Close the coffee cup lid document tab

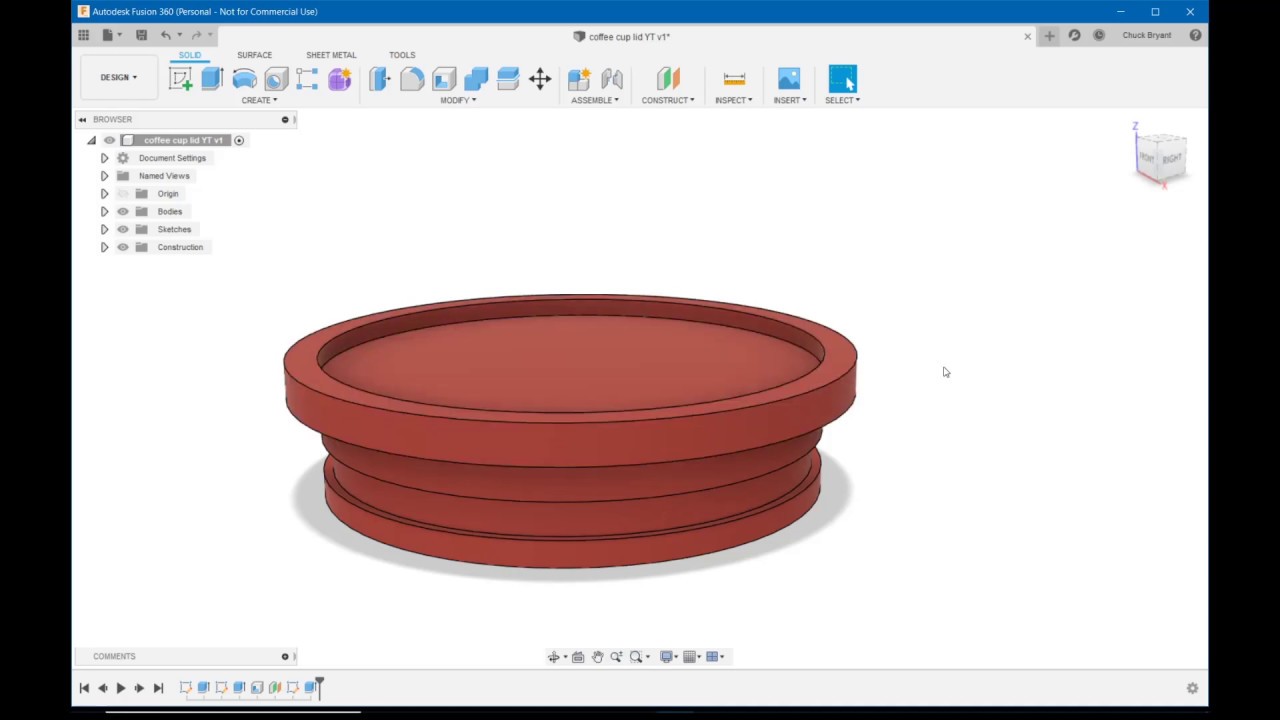(1027, 36)
